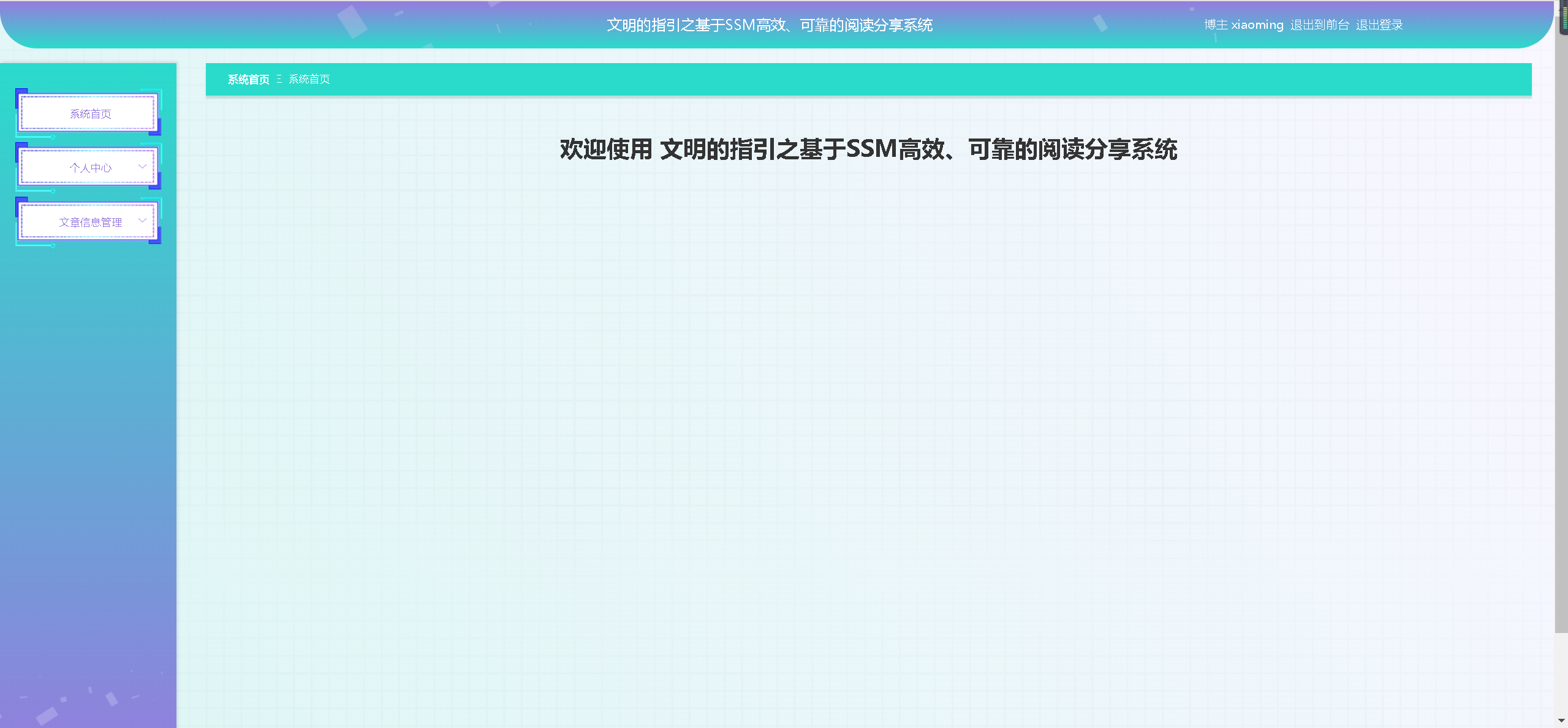Click the 文章信息管理 sidebar menu label
1568x728 pixels.
point(90,222)
